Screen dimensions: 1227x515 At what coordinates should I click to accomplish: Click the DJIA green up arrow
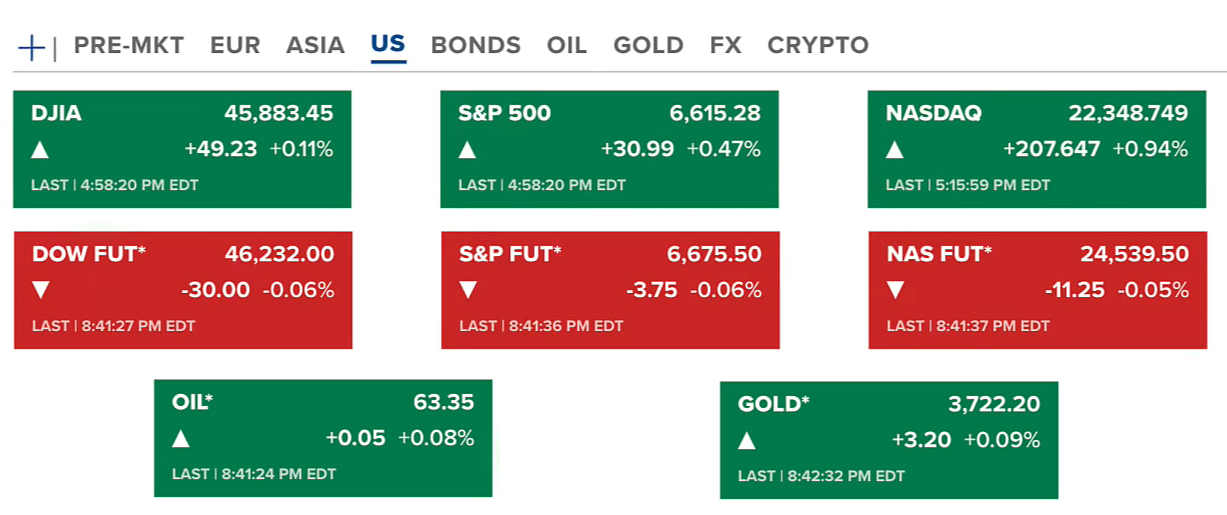click(x=40, y=150)
